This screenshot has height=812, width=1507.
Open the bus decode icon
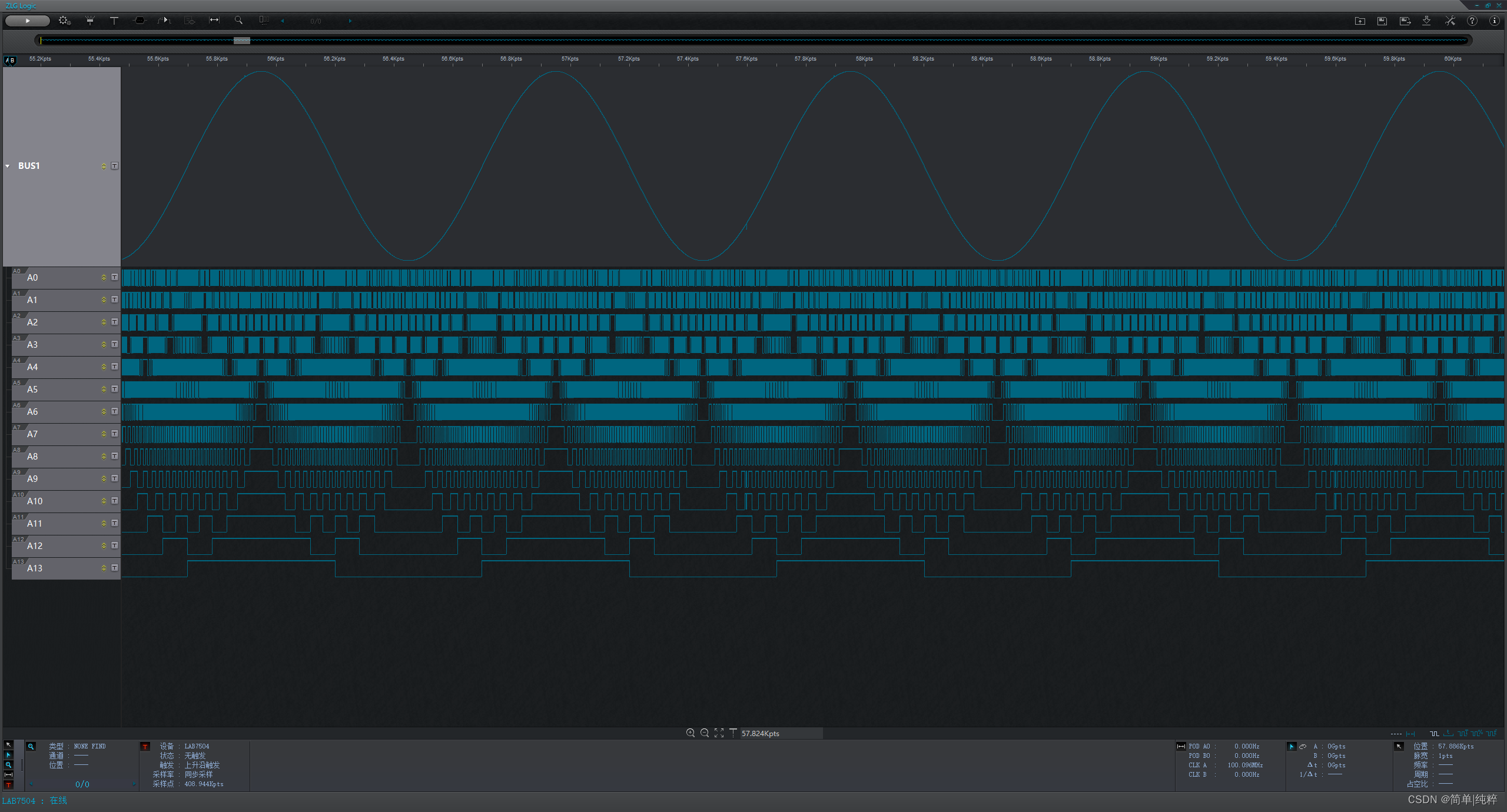point(140,21)
